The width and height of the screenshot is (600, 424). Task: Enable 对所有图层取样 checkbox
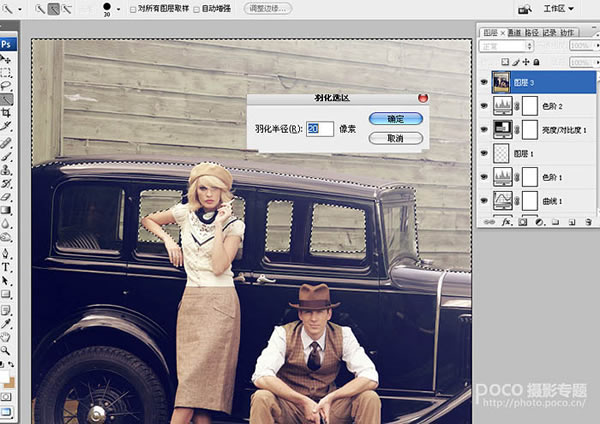click(133, 8)
